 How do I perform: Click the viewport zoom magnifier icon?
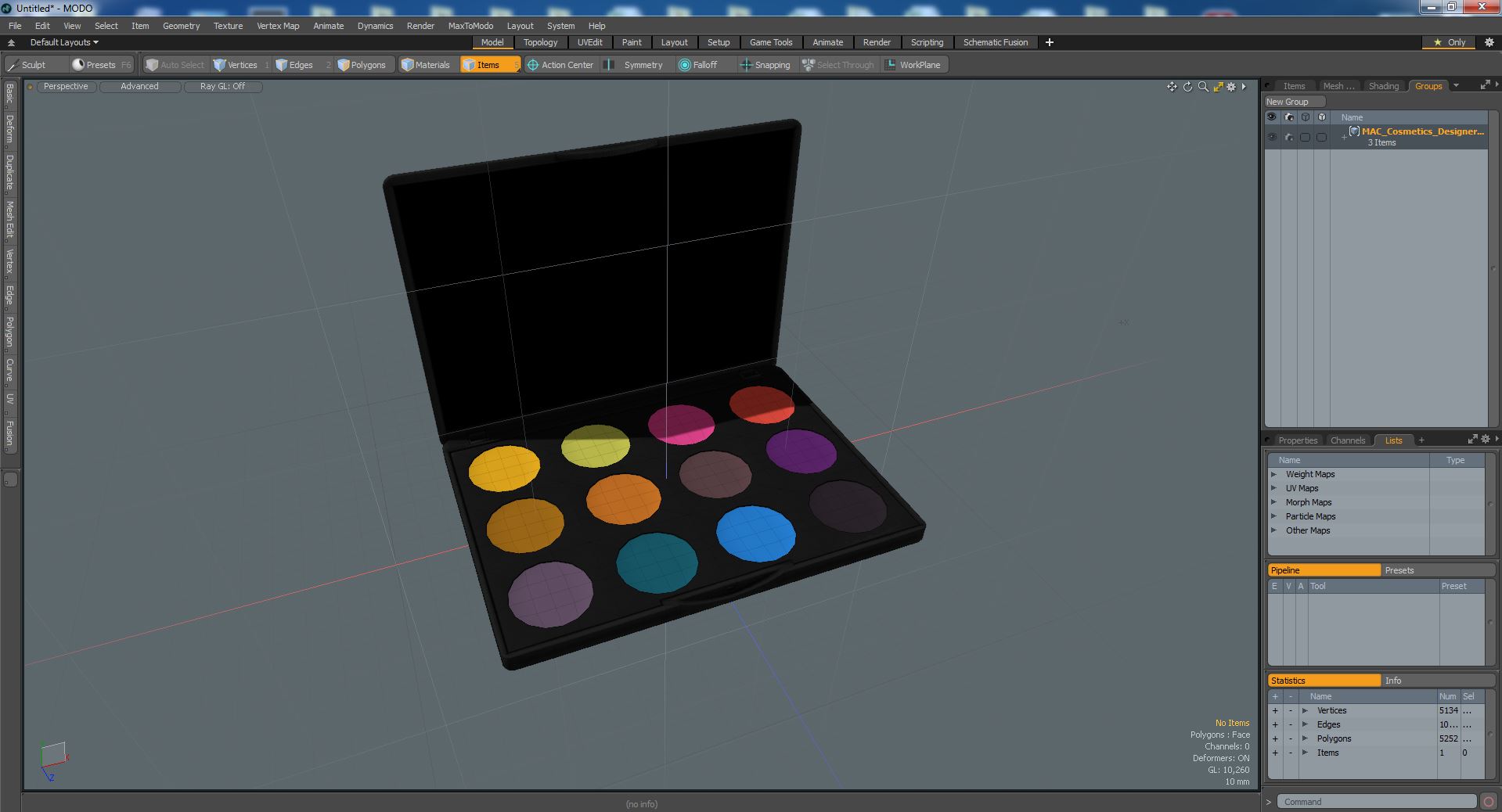[1203, 87]
